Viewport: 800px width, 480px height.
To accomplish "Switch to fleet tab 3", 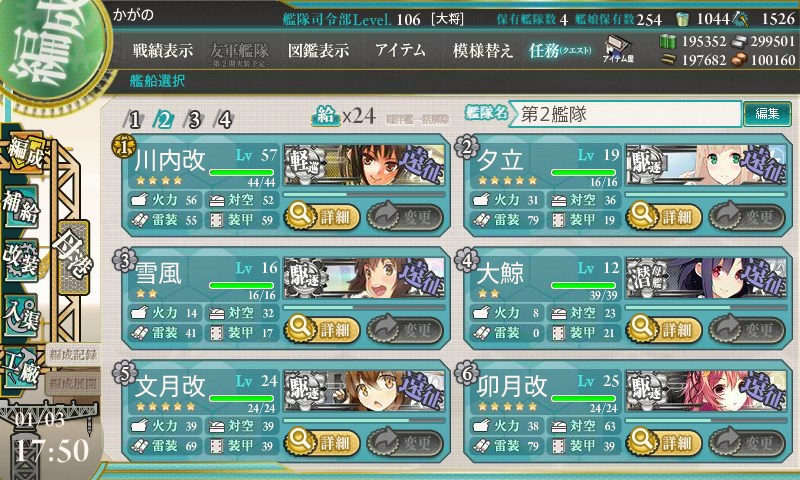I will (194, 120).
